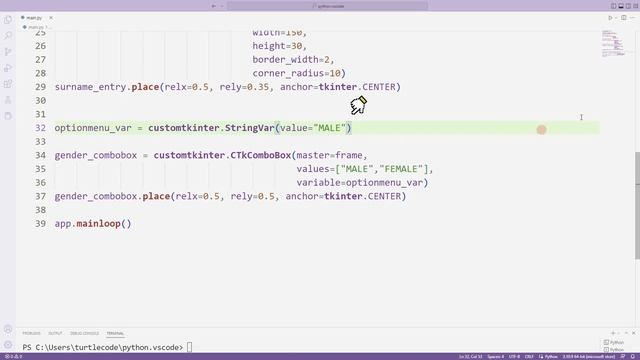Open the Accounts menu icon
Viewport: 640px width, 360px height.
click(8, 329)
